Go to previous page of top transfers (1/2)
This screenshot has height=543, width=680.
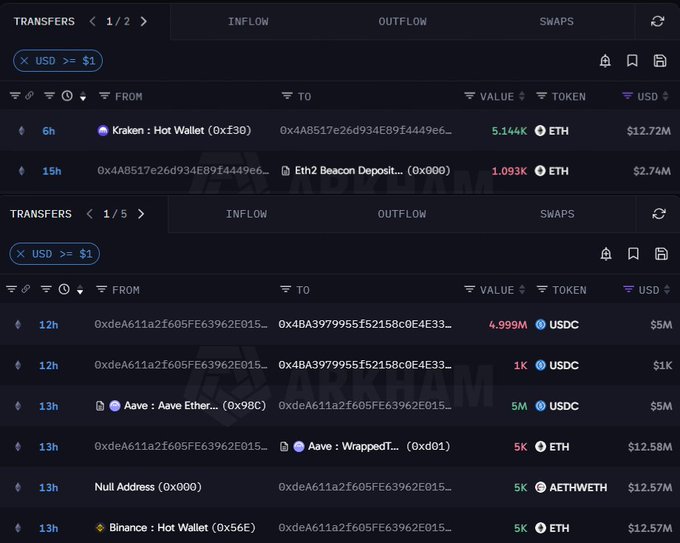[x=92, y=21]
